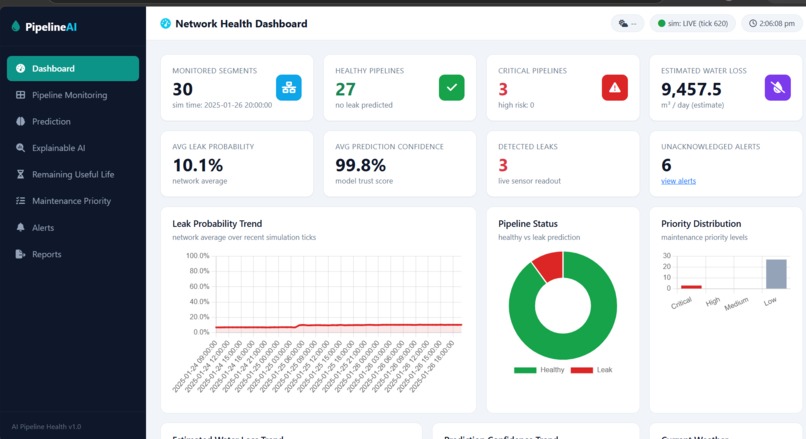
Task: Click the green Healthy legend color swatch
Action: pyautogui.click(x=525, y=370)
